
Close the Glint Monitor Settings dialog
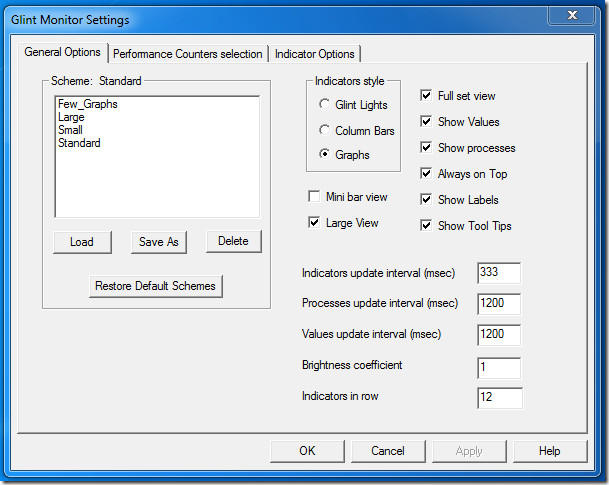tap(574, 17)
